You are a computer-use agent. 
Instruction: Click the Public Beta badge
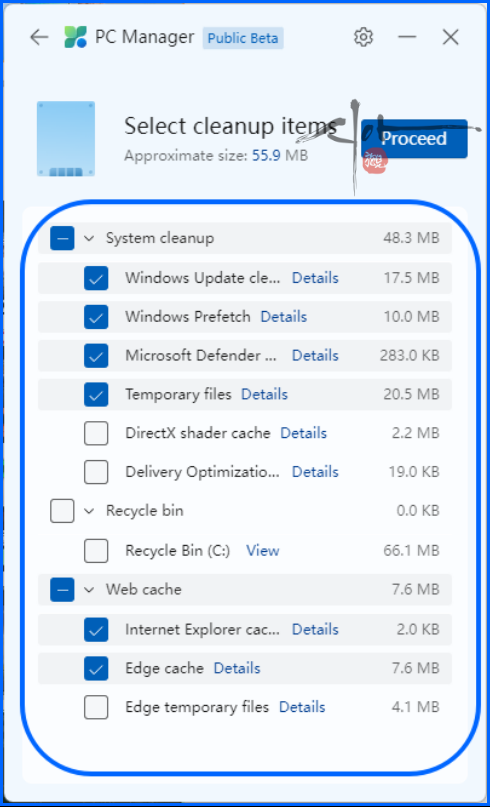pos(243,38)
